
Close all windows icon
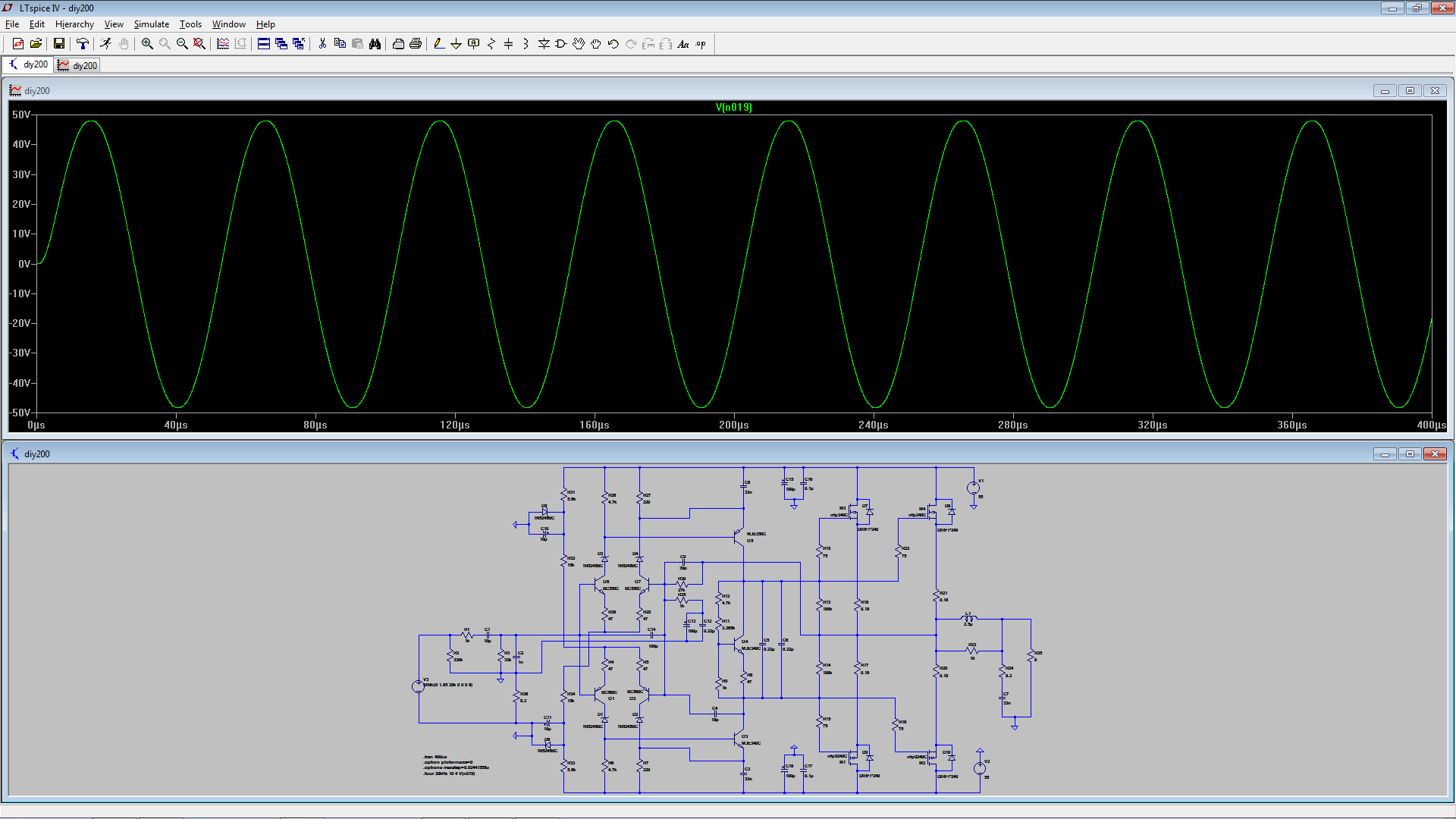[299, 44]
